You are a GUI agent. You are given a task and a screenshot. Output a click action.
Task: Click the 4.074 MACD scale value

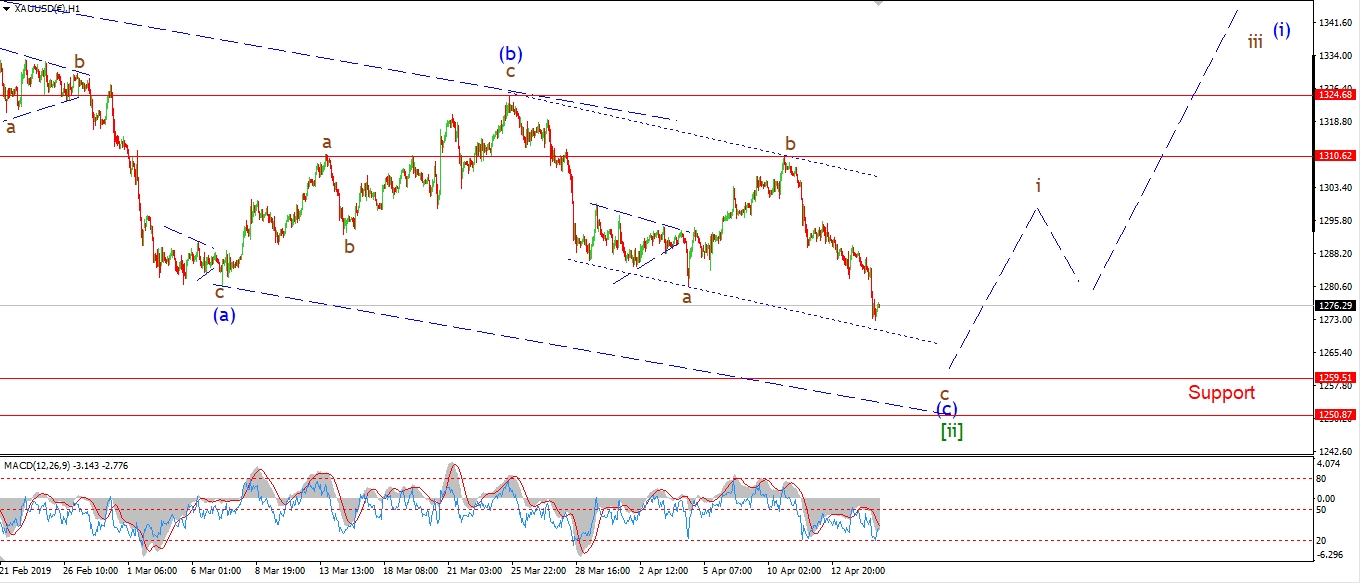point(1331,464)
